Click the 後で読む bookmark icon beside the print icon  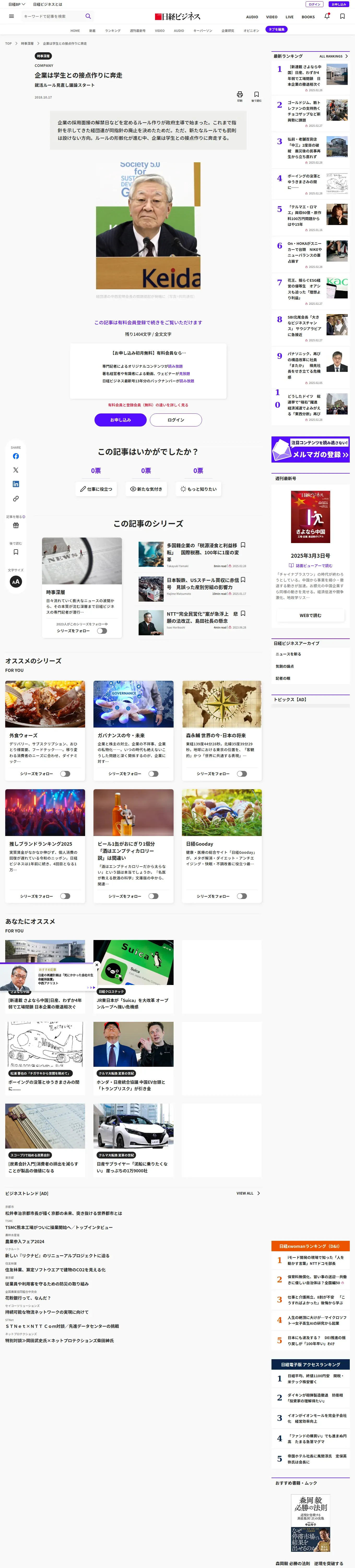pos(257,95)
